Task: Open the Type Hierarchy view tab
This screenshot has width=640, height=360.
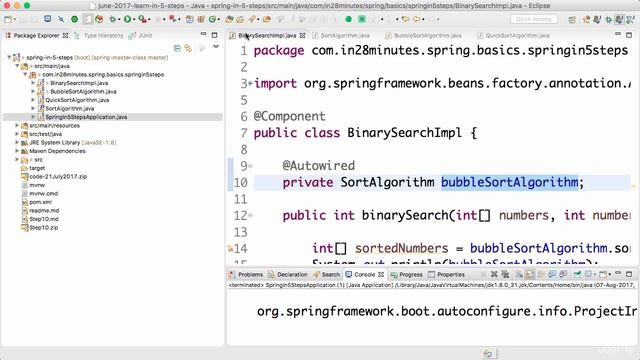Action: point(99,36)
